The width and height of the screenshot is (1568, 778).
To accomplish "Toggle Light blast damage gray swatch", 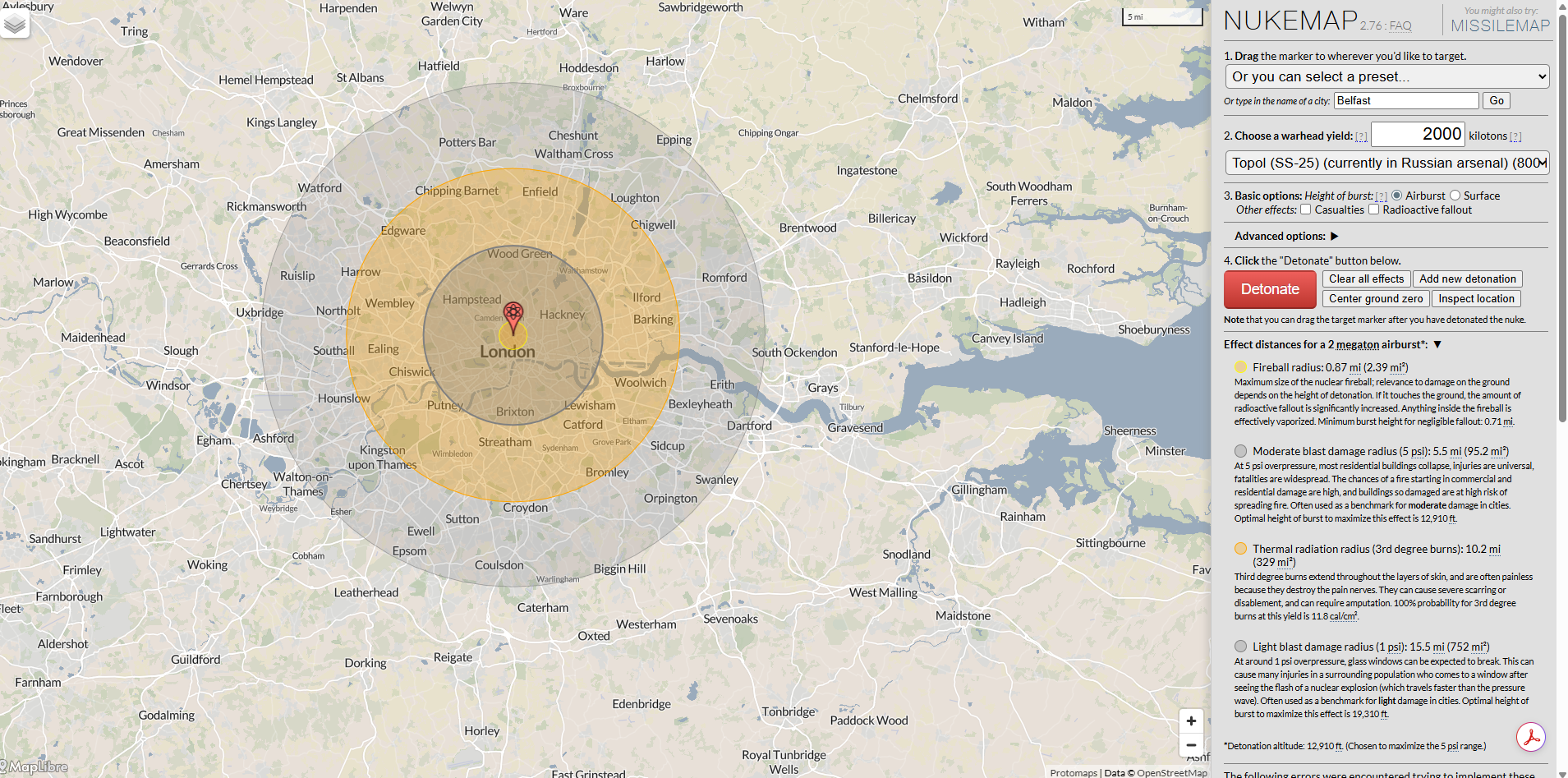I will [1240, 647].
